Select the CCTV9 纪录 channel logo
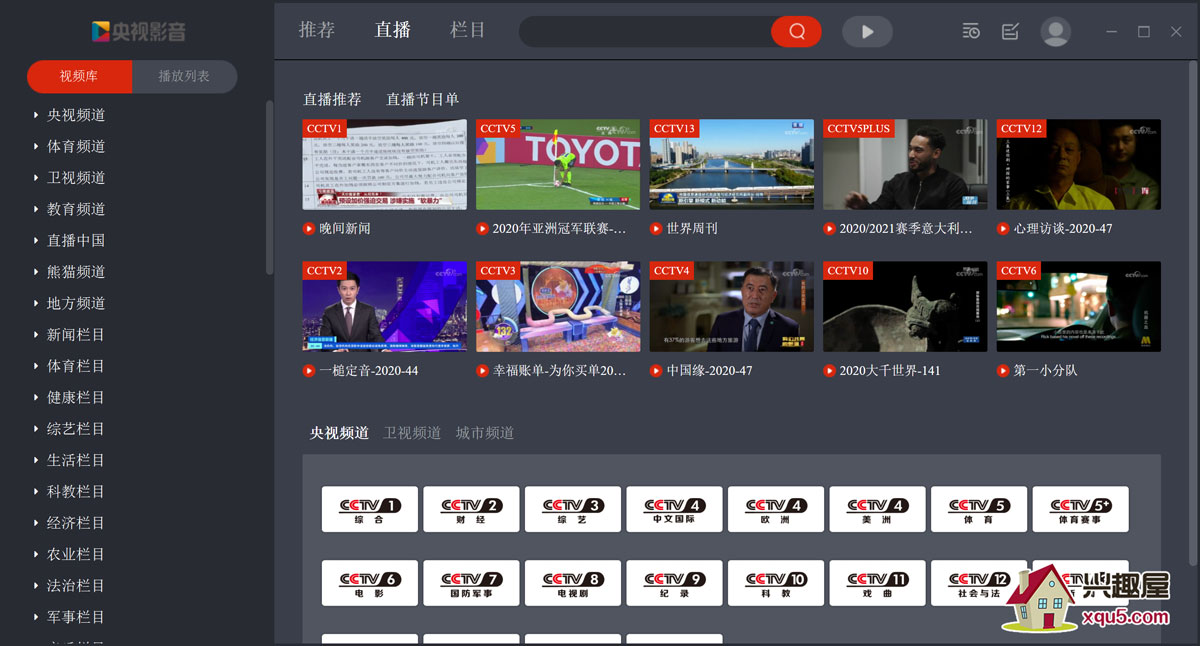1200x646 pixels. coord(674,583)
